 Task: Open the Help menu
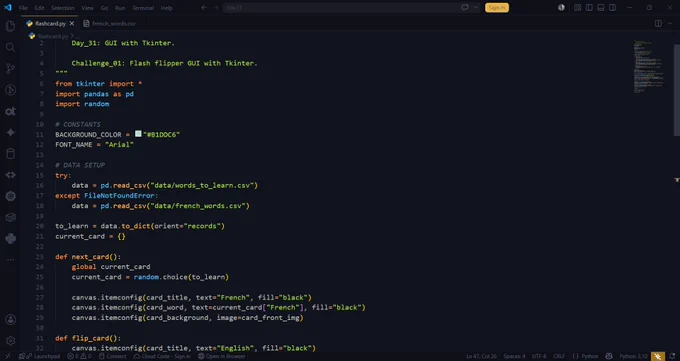pos(167,8)
